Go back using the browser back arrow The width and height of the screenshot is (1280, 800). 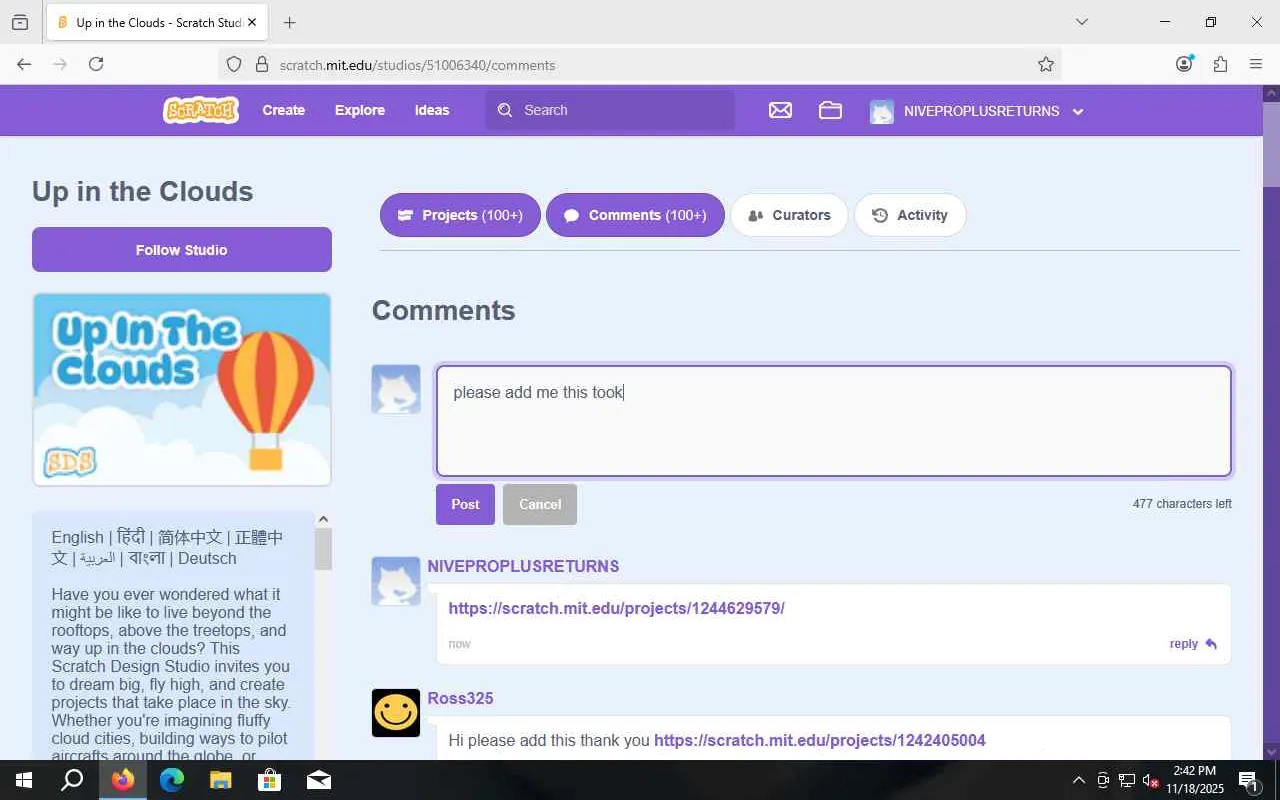[x=24, y=64]
